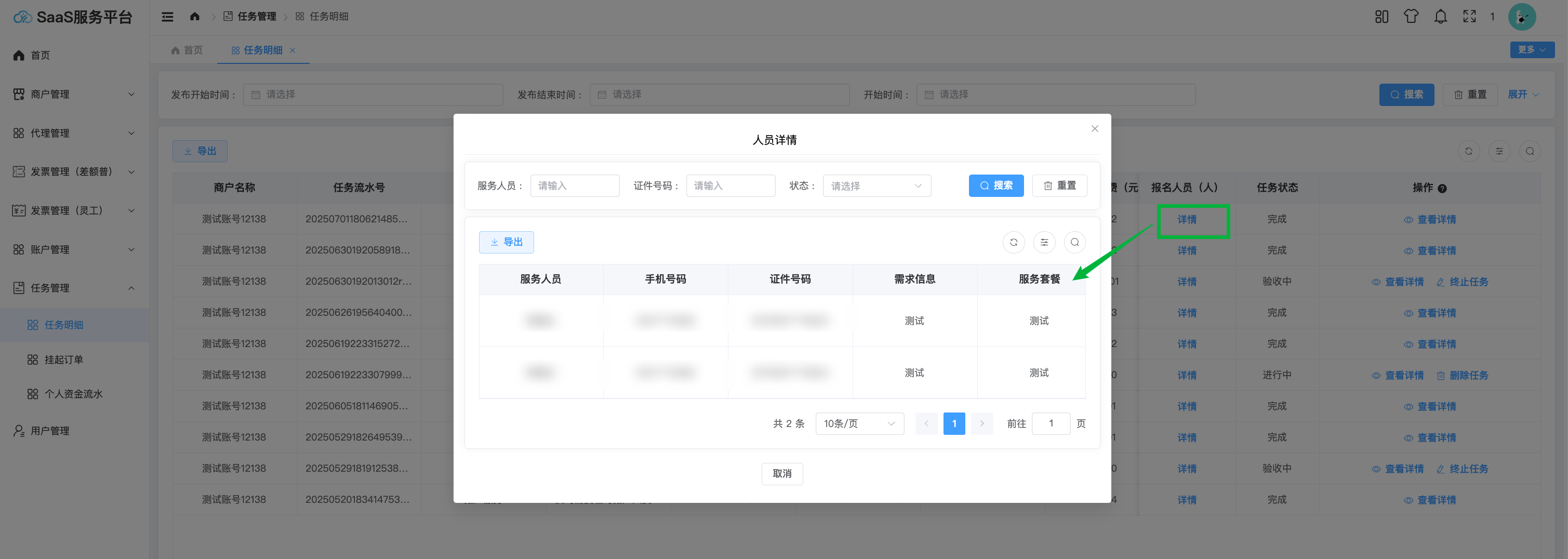Expand the 商户管理 sidebar menu

(74, 95)
